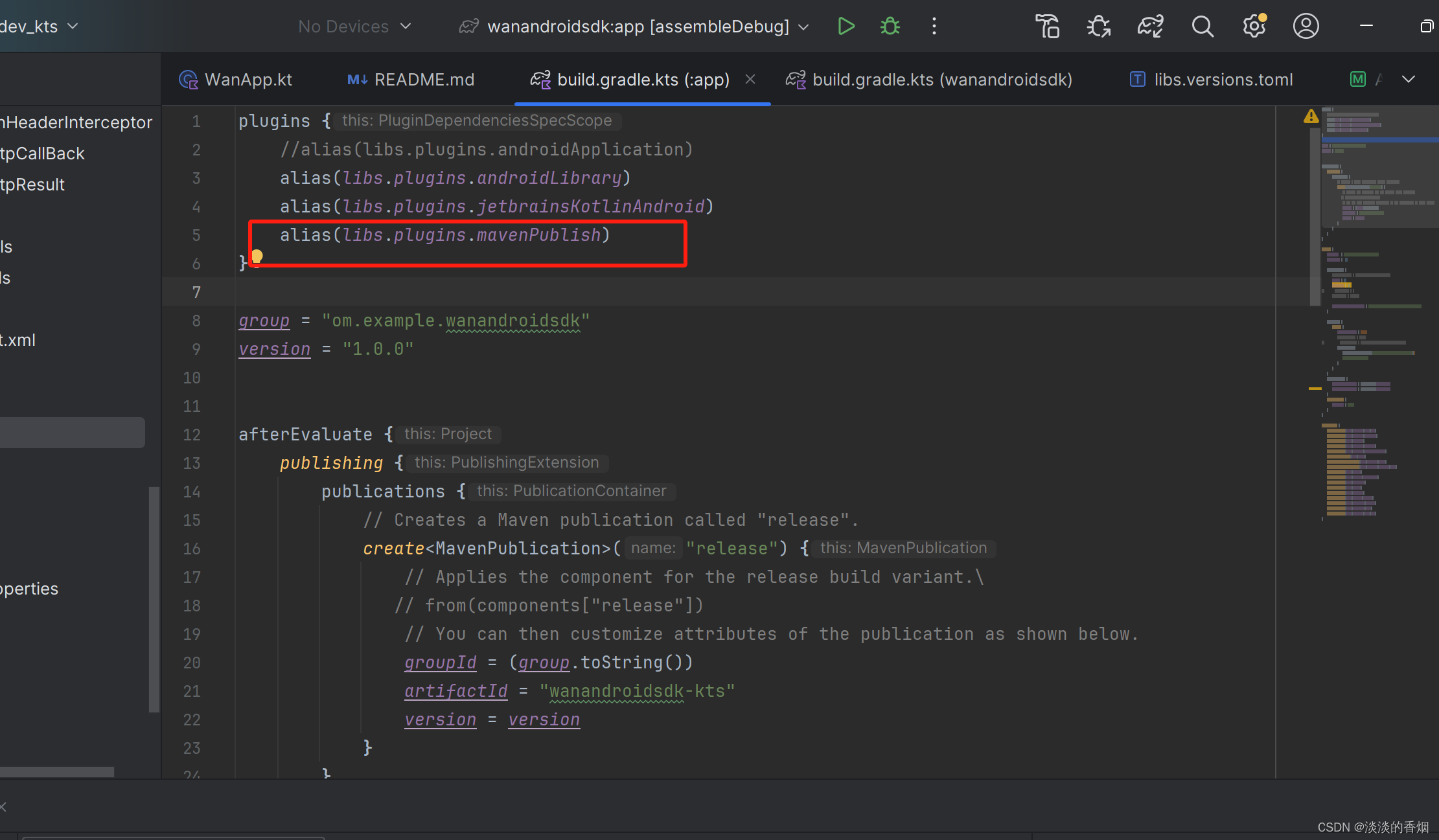
Task: Open the dev_kts branch dropdown
Action: (x=39, y=27)
